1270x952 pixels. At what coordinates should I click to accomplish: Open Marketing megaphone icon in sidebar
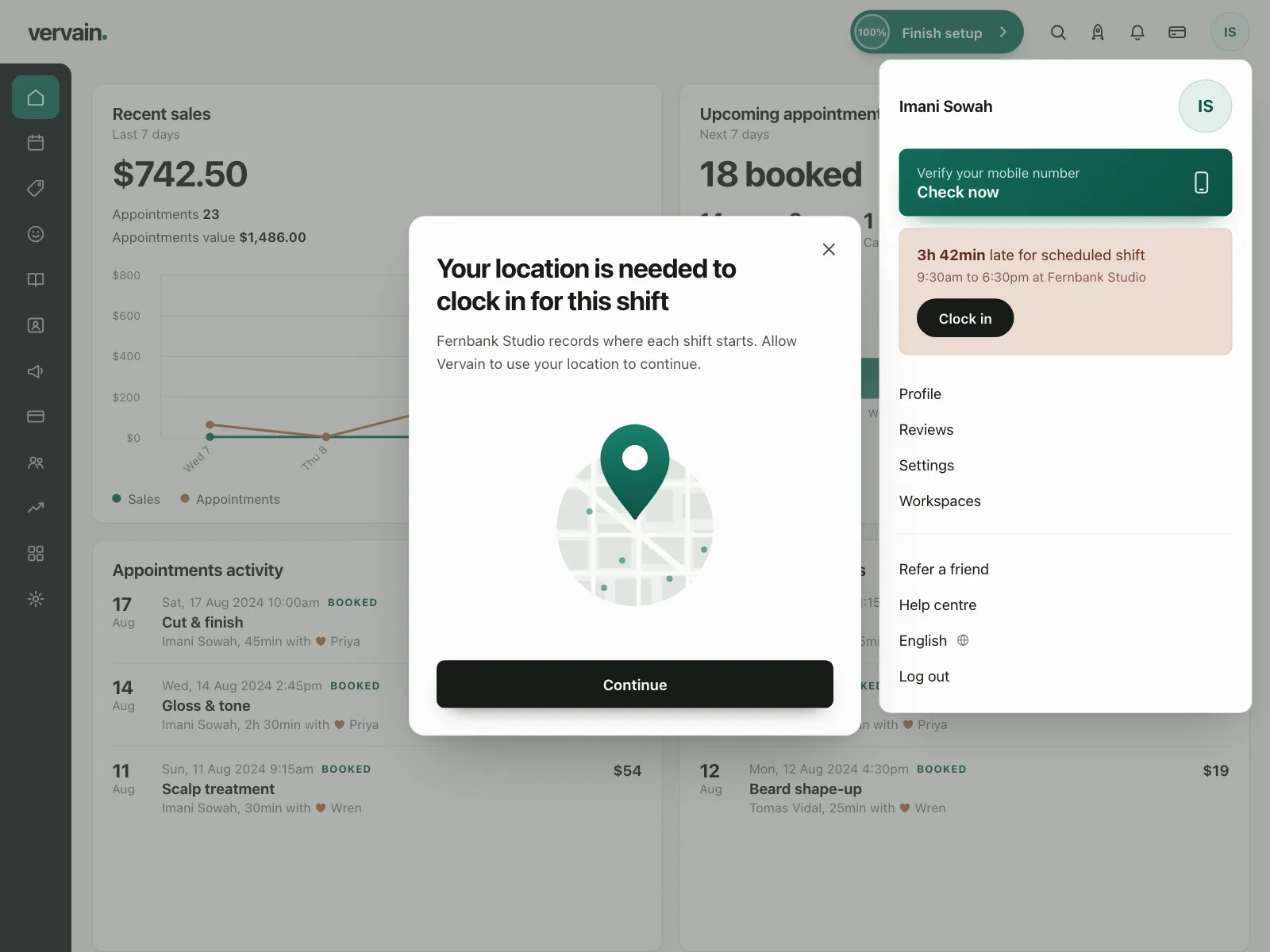coord(36,370)
